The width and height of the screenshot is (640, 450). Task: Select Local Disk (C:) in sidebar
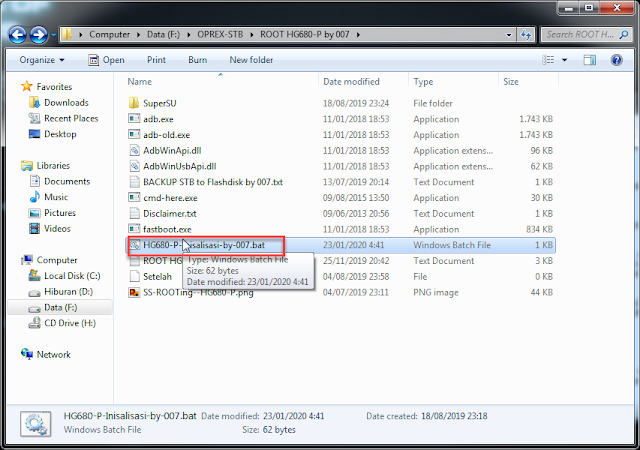pos(71,275)
